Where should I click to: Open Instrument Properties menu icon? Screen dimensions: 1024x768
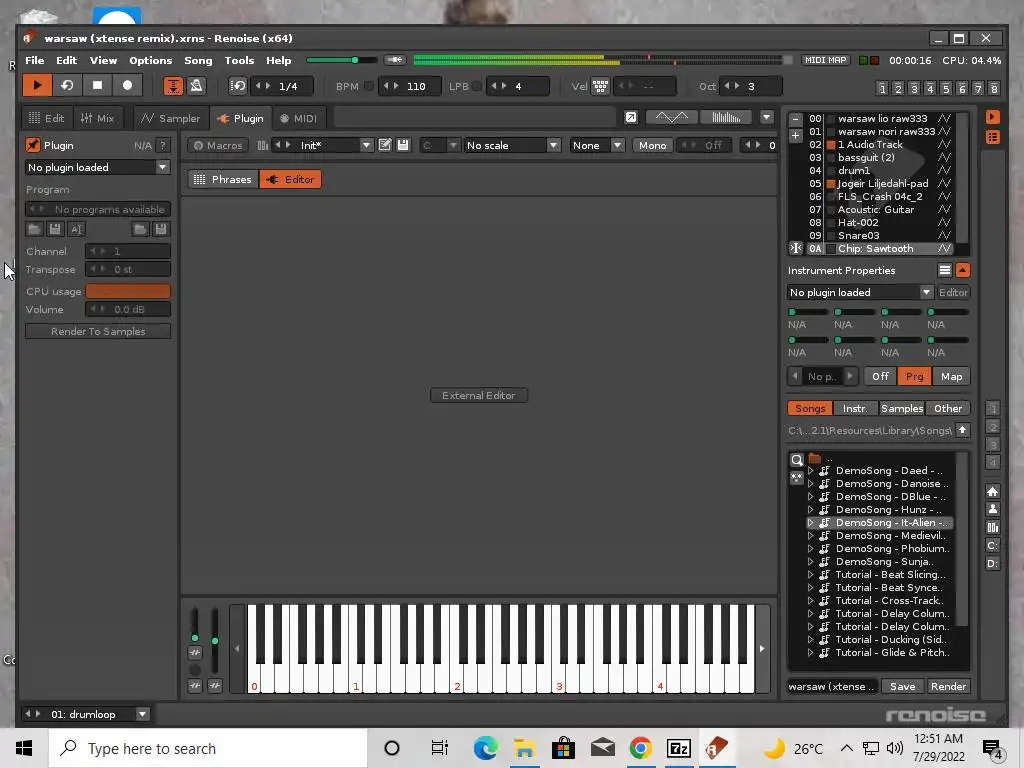coord(944,270)
